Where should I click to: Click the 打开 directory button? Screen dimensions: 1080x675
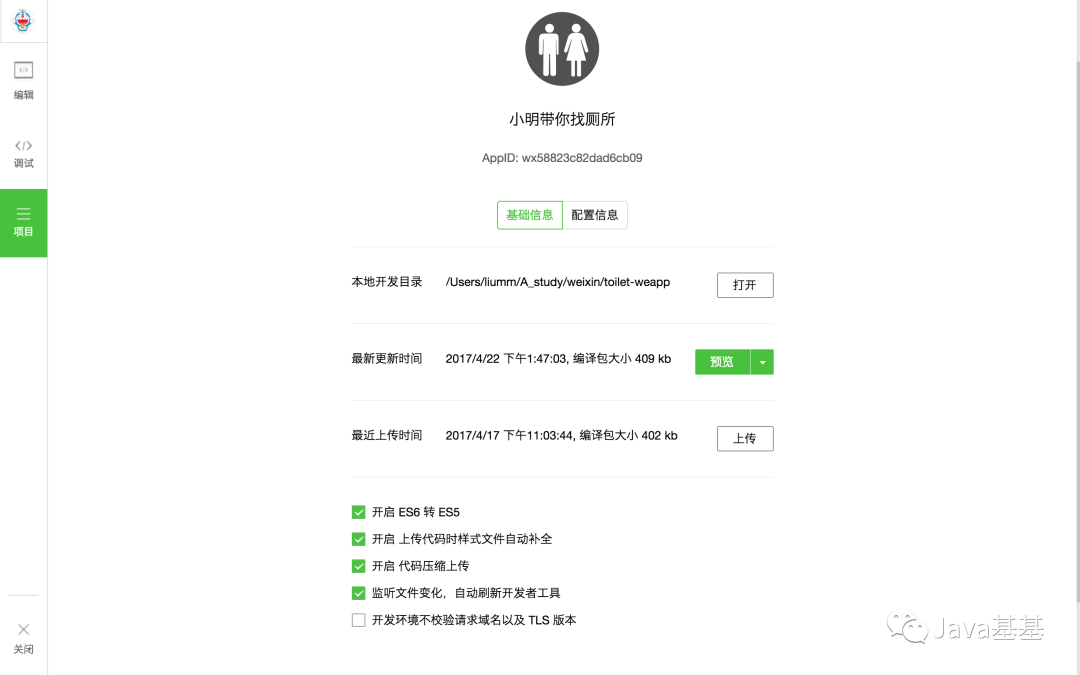pos(745,284)
